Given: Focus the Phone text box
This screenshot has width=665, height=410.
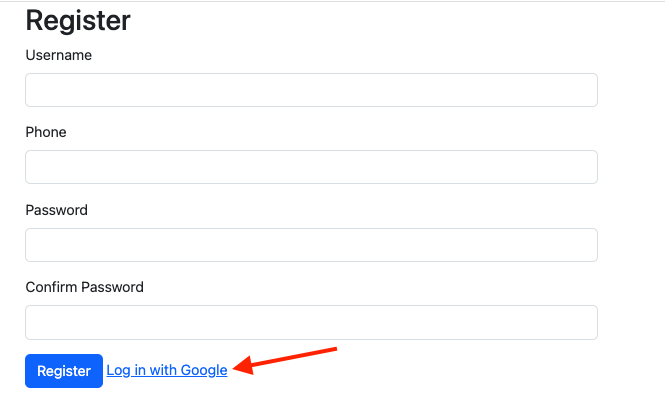Looking at the screenshot, I should tap(311, 167).
